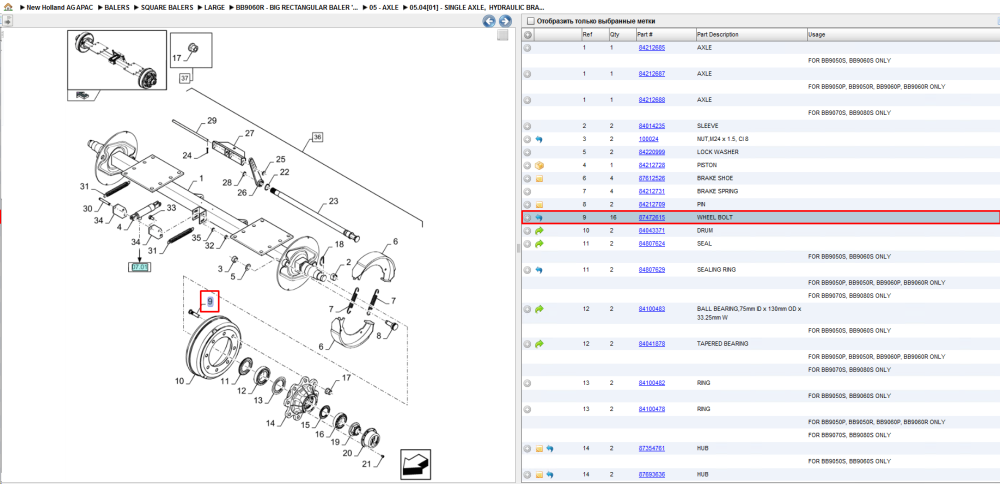The image size is (1000, 484).
Task: Click the 07.01 reference label in diagram
Action: [x=139, y=267]
